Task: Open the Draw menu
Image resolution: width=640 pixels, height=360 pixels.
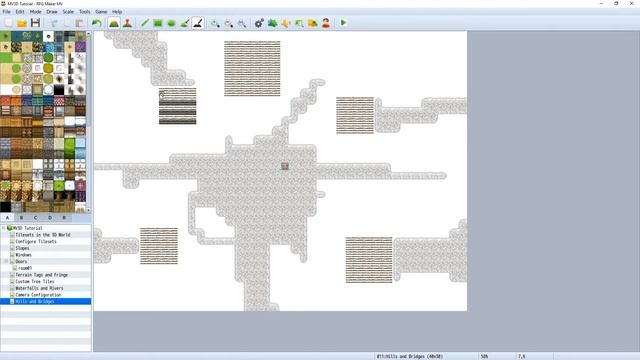Action: pos(52,12)
